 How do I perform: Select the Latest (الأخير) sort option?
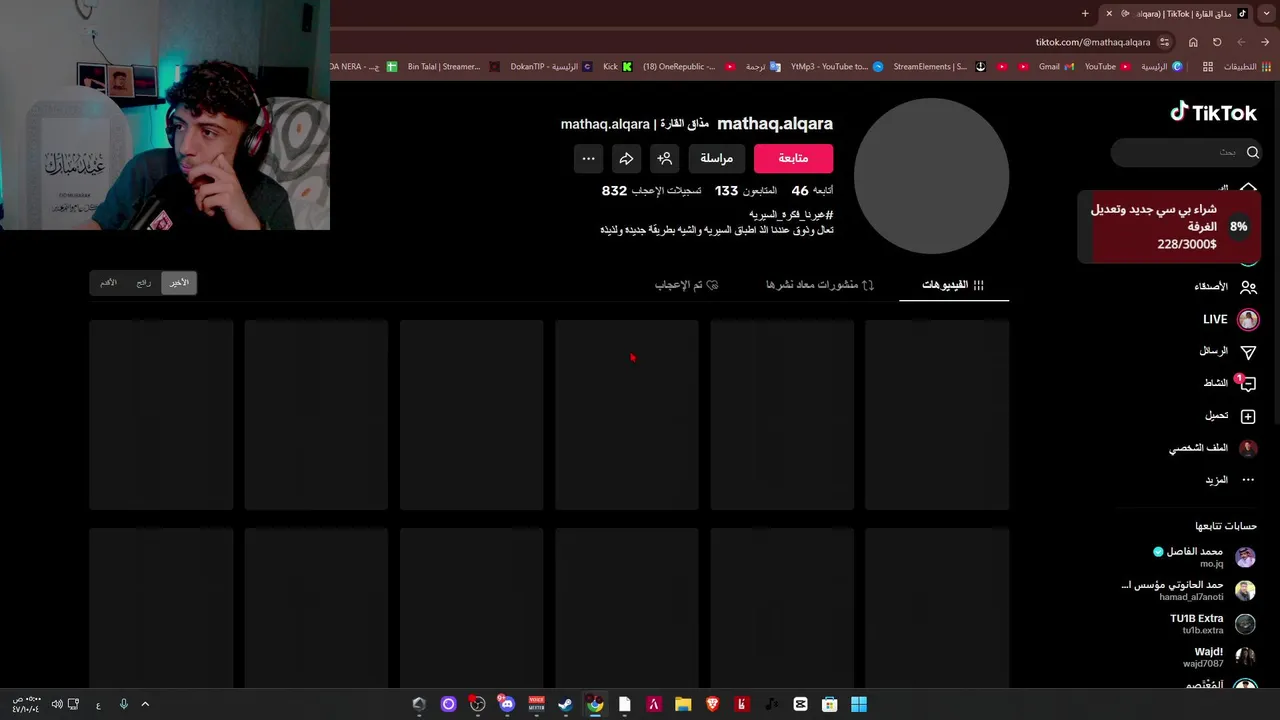179,283
